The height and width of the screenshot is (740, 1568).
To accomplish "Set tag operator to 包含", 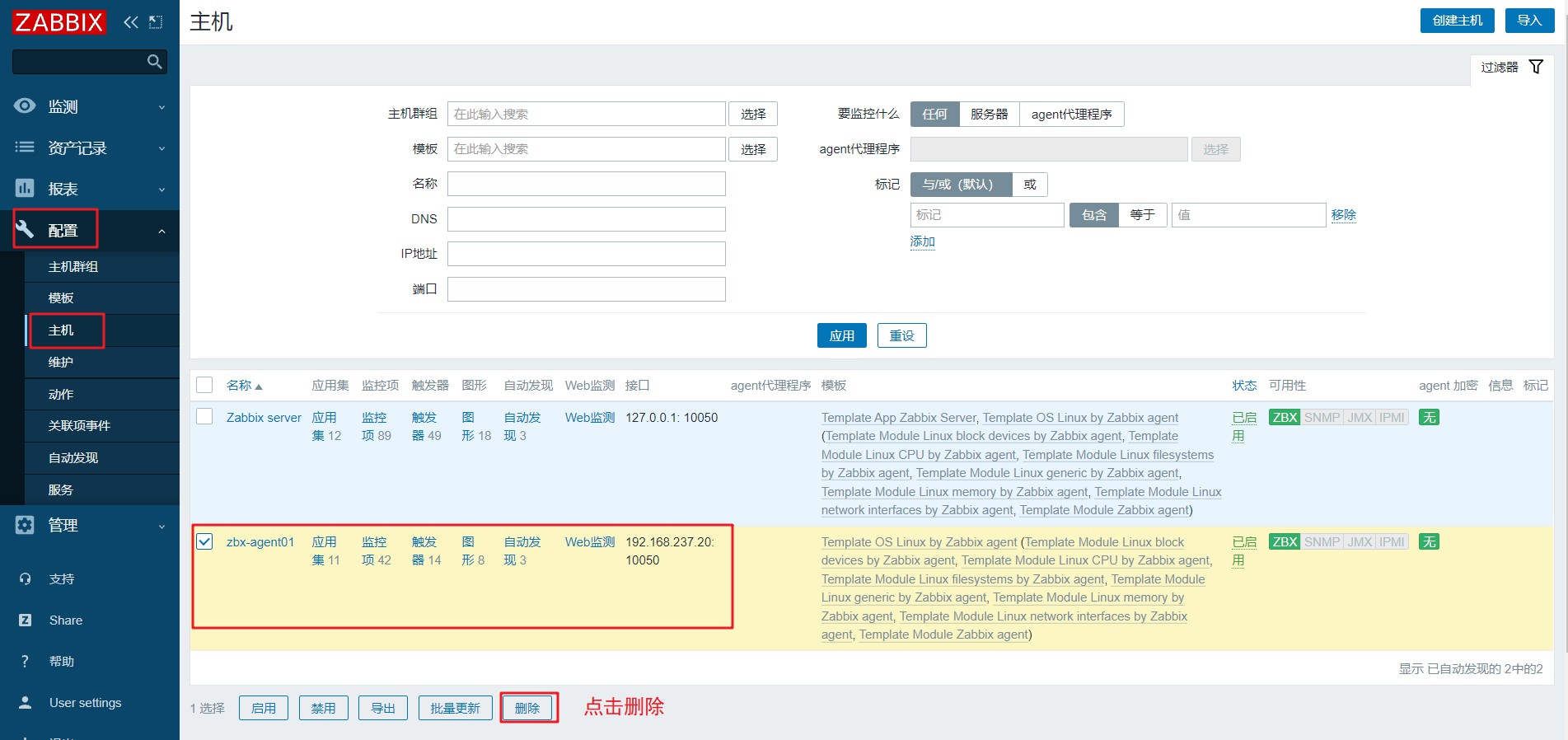I will [1093, 215].
